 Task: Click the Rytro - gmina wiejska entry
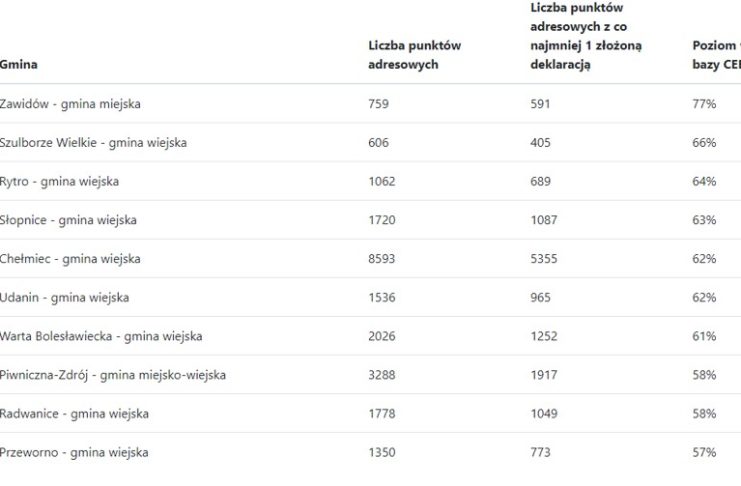59,182
